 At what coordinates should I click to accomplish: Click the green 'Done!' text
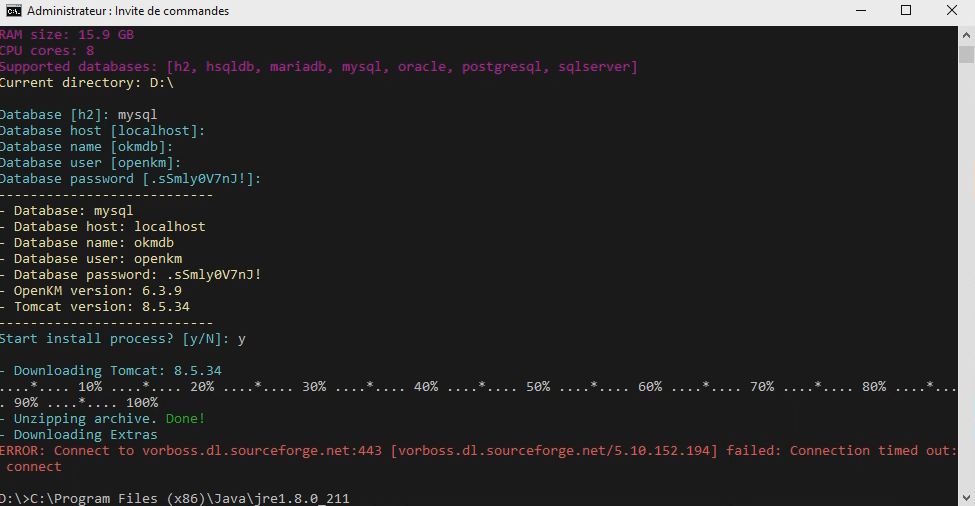(x=185, y=419)
